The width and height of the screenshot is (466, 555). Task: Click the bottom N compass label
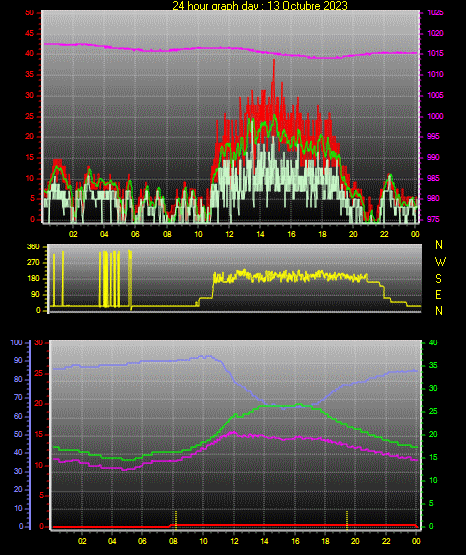click(x=439, y=311)
